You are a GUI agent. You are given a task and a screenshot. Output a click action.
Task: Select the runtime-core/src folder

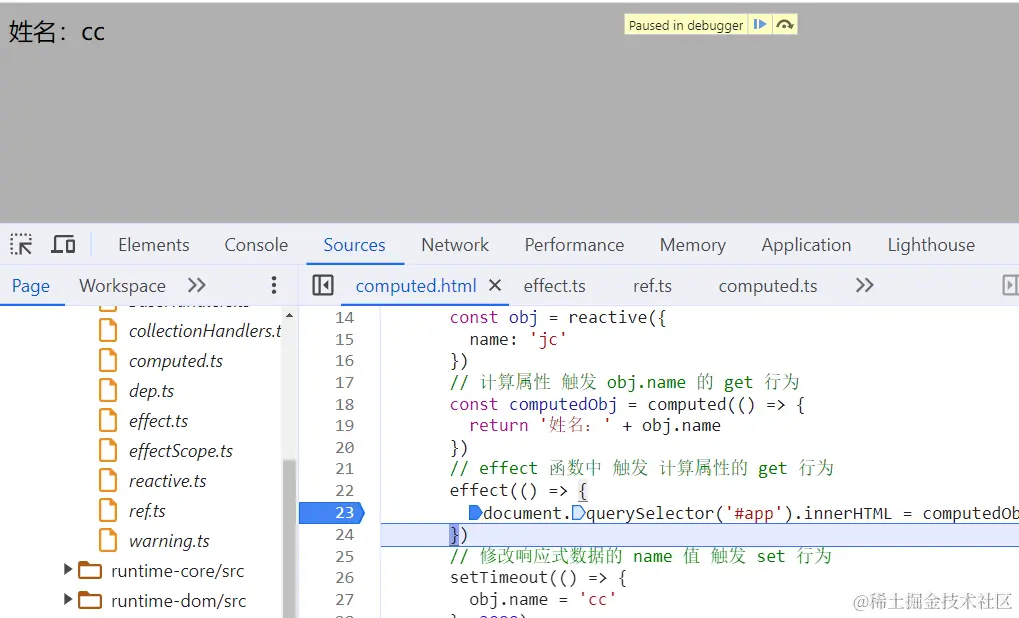click(177, 571)
